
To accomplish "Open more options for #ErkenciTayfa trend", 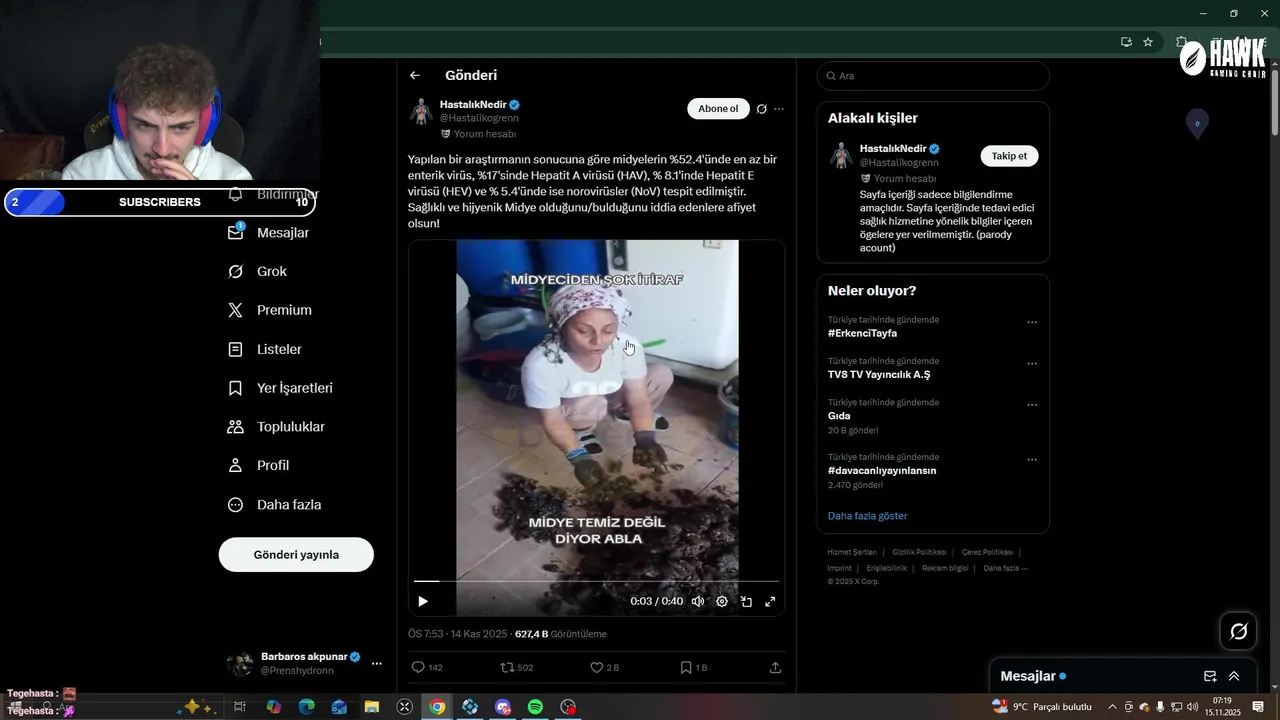I will (1032, 322).
